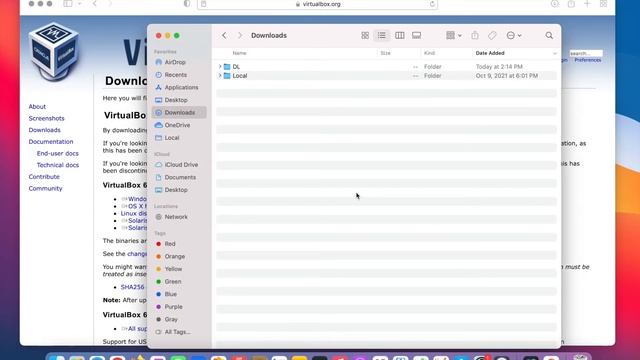Switch Finder to list view
The height and width of the screenshot is (360, 640).
click(x=382, y=36)
